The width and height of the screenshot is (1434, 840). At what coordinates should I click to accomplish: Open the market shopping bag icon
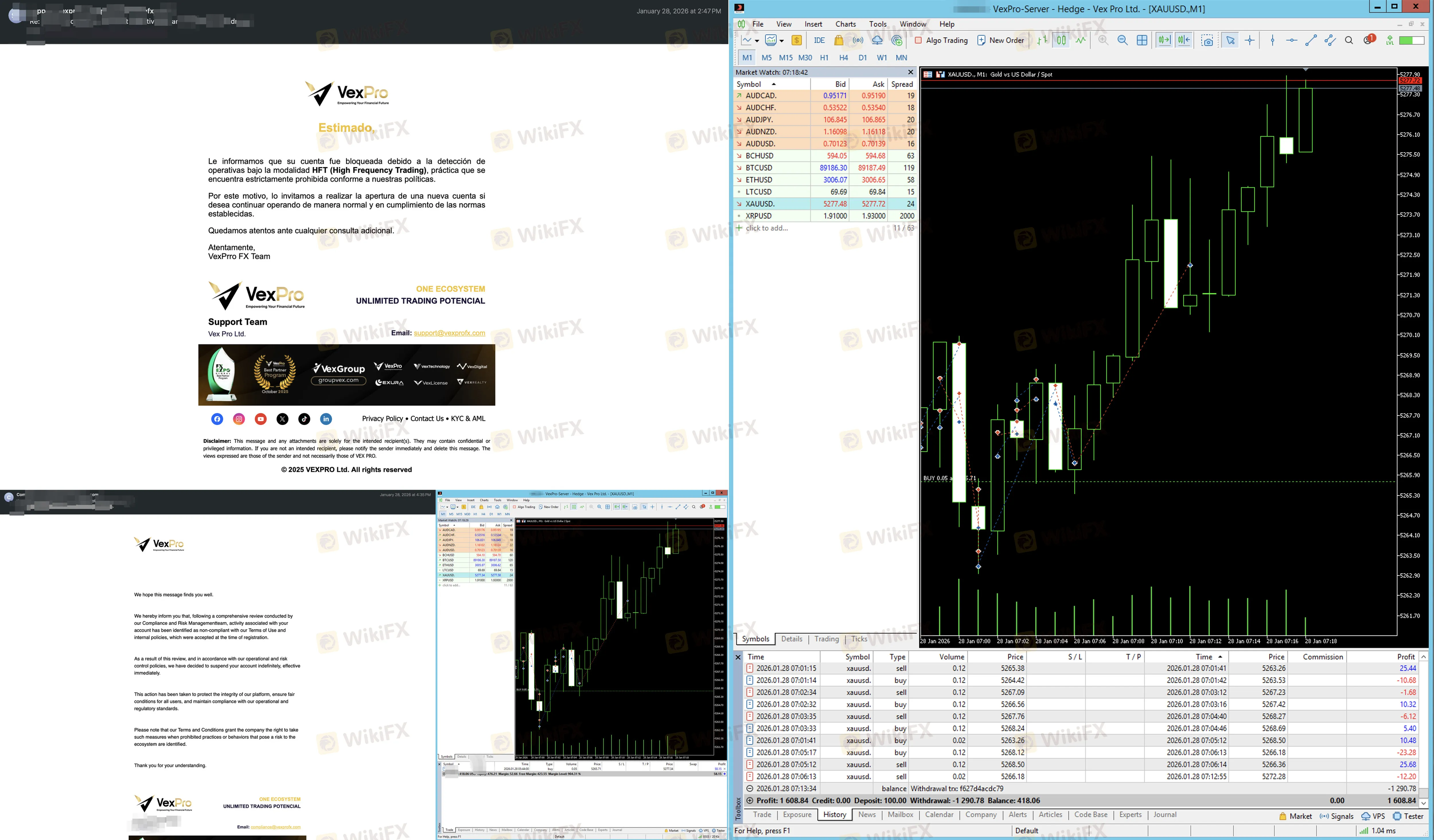tap(839, 40)
